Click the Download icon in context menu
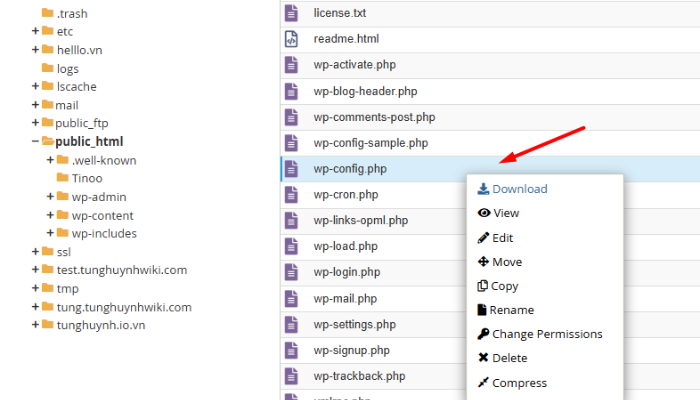Screen dimensions: 700x400 (x=483, y=189)
